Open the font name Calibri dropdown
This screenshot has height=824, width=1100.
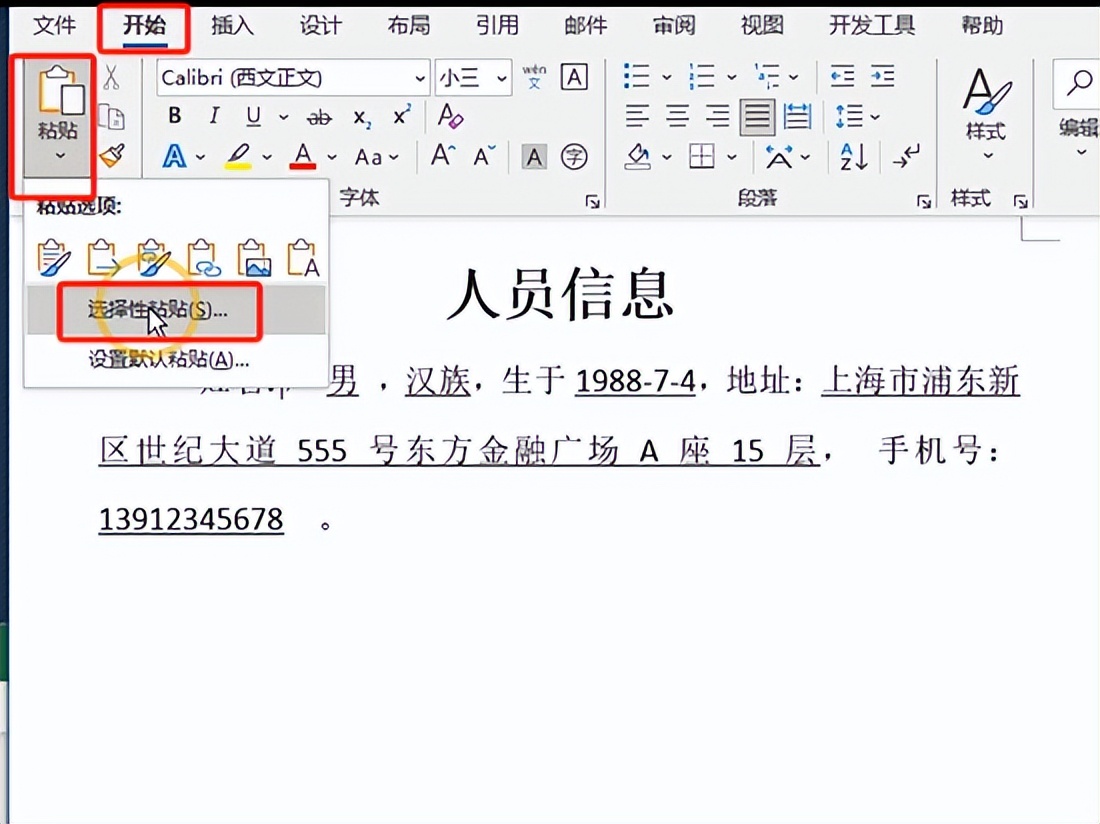click(x=420, y=78)
